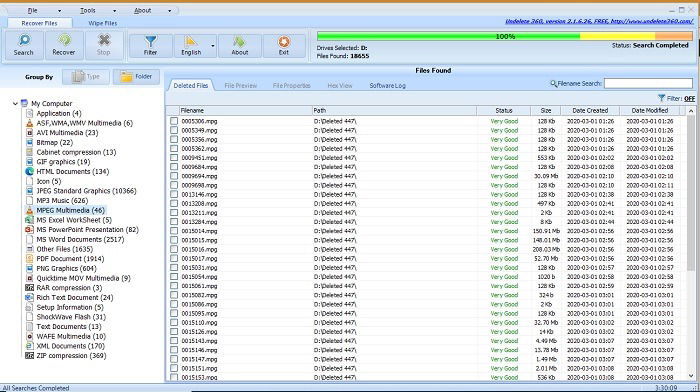Collapse the My Computer tree node
The height and width of the screenshot is (392, 700).
[x=15, y=104]
